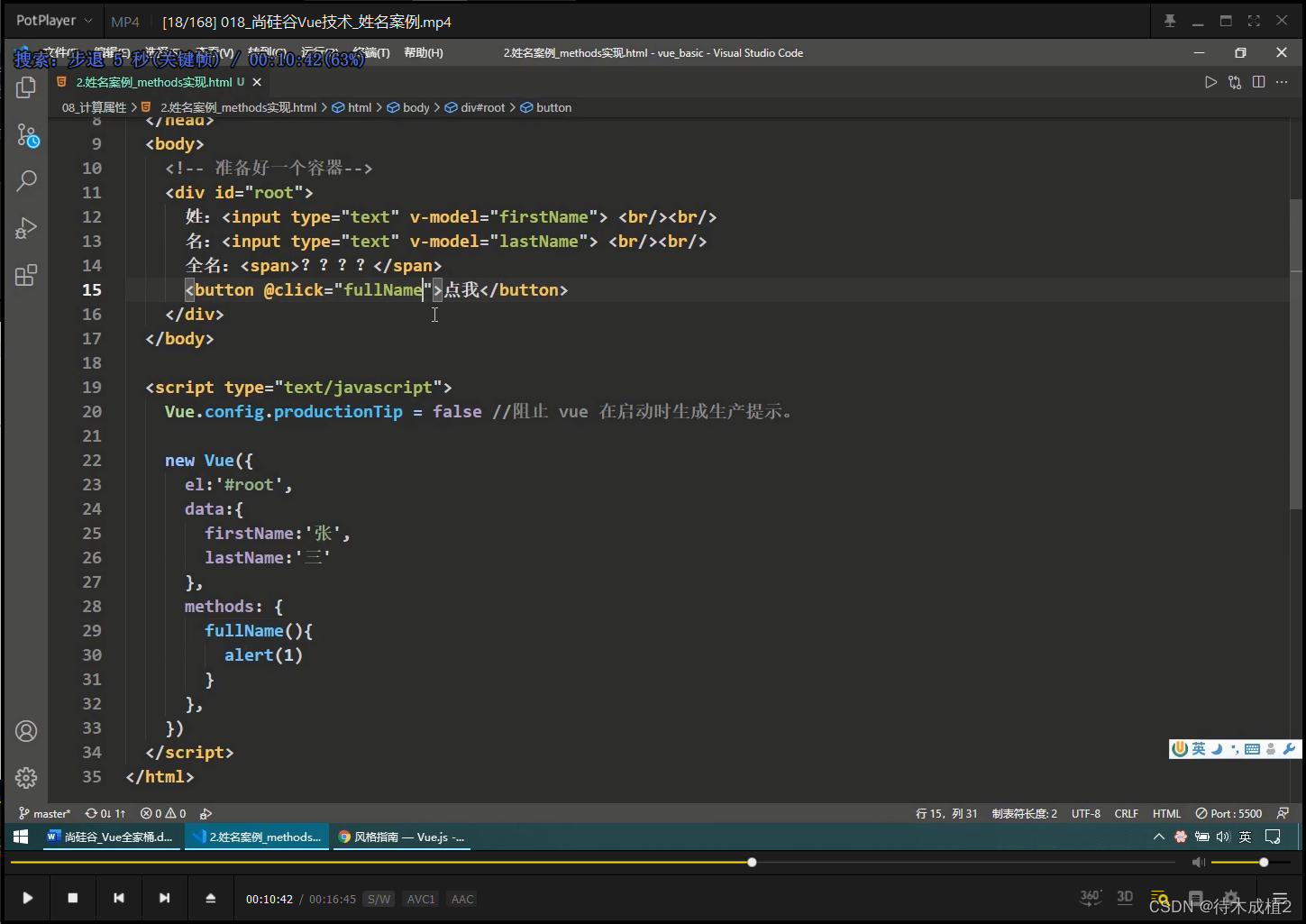
Task: Click the 行 15, 列 31 cursor position
Action: (x=946, y=813)
